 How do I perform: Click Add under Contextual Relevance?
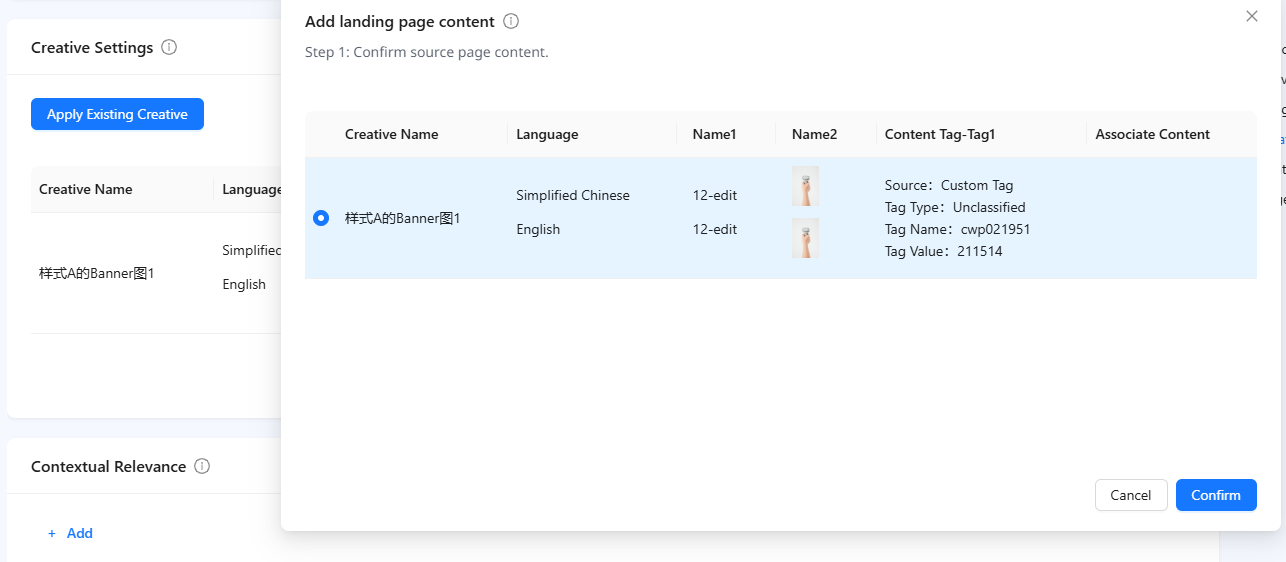tap(70, 533)
